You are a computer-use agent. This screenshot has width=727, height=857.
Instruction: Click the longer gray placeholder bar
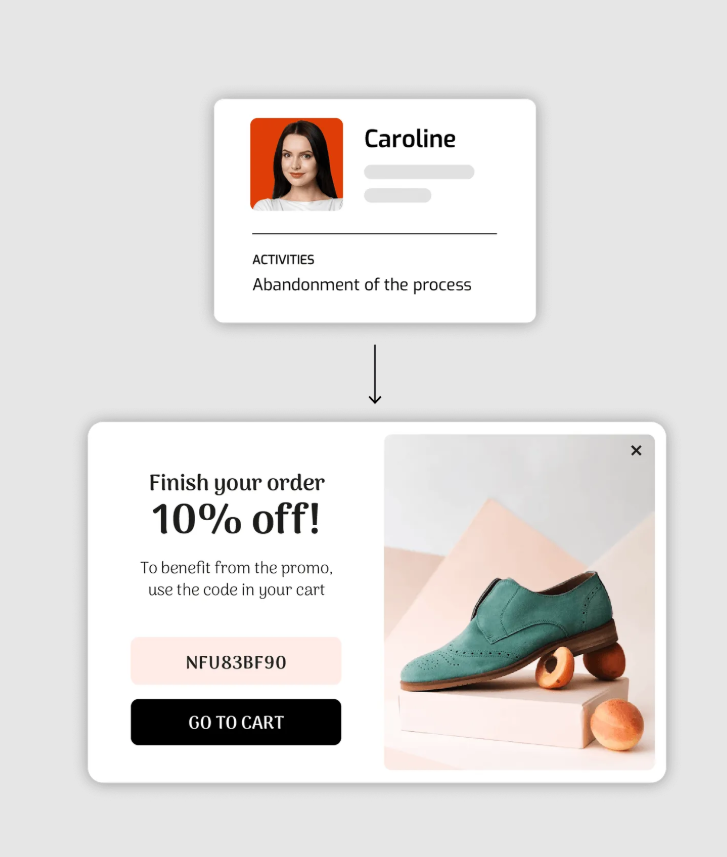(419, 172)
